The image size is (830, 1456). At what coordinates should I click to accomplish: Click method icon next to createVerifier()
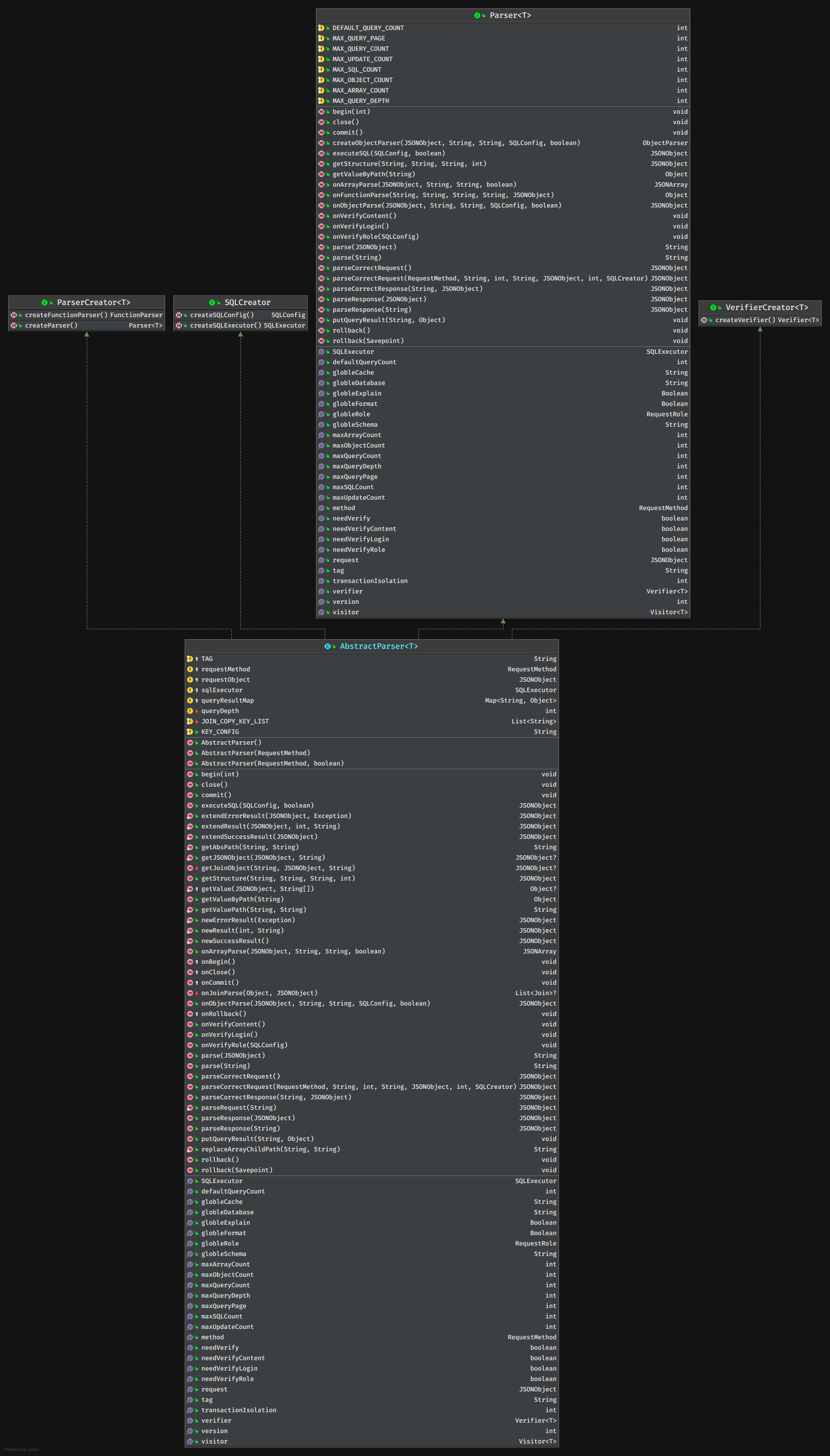tap(704, 320)
